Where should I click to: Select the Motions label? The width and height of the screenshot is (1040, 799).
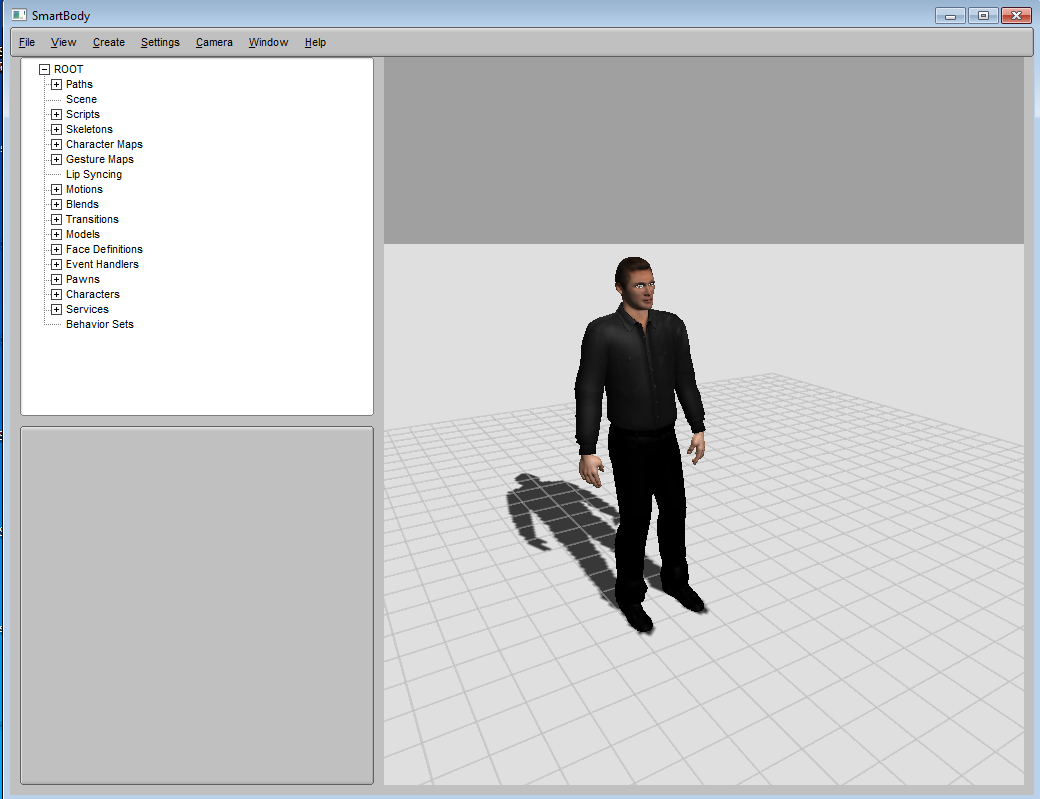[x=84, y=190]
